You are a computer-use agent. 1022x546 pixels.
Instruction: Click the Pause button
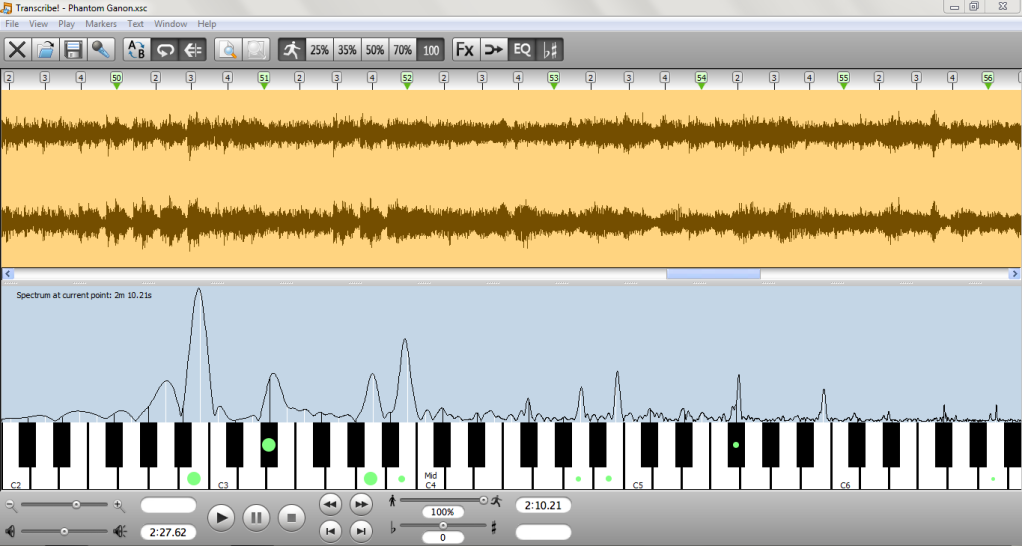click(256, 518)
